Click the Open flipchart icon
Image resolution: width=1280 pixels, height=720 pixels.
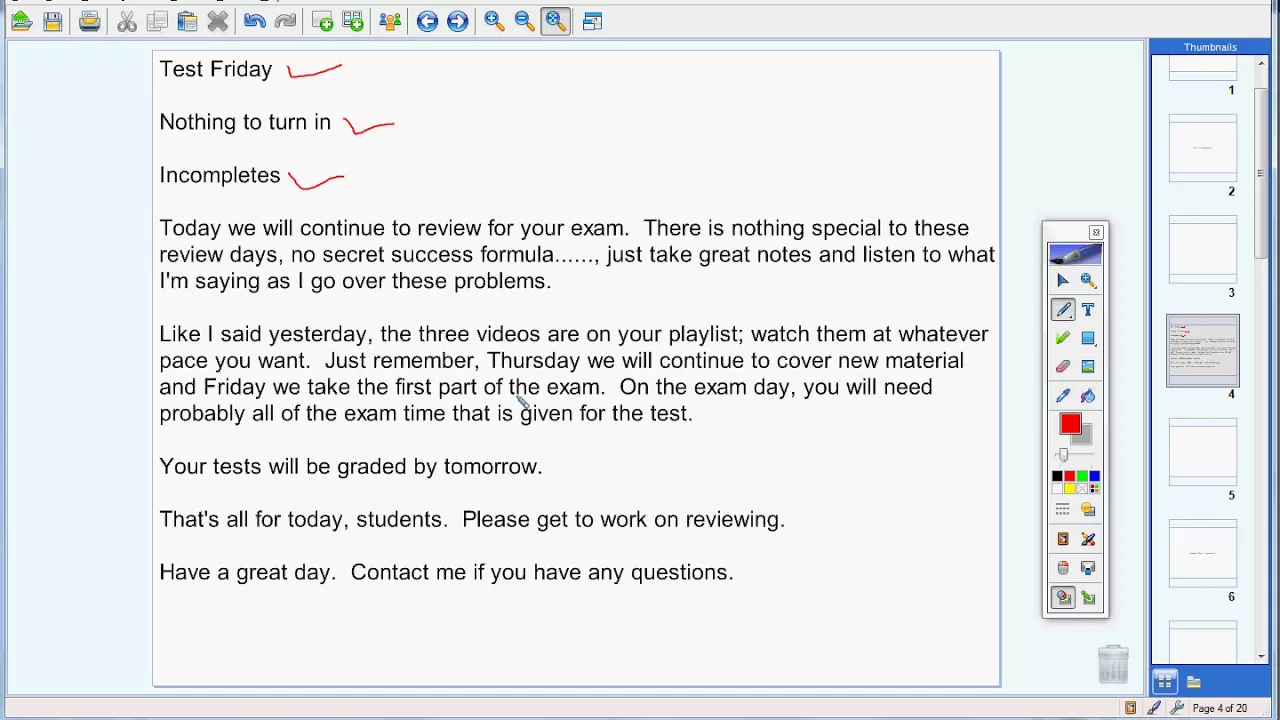[21, 21]
